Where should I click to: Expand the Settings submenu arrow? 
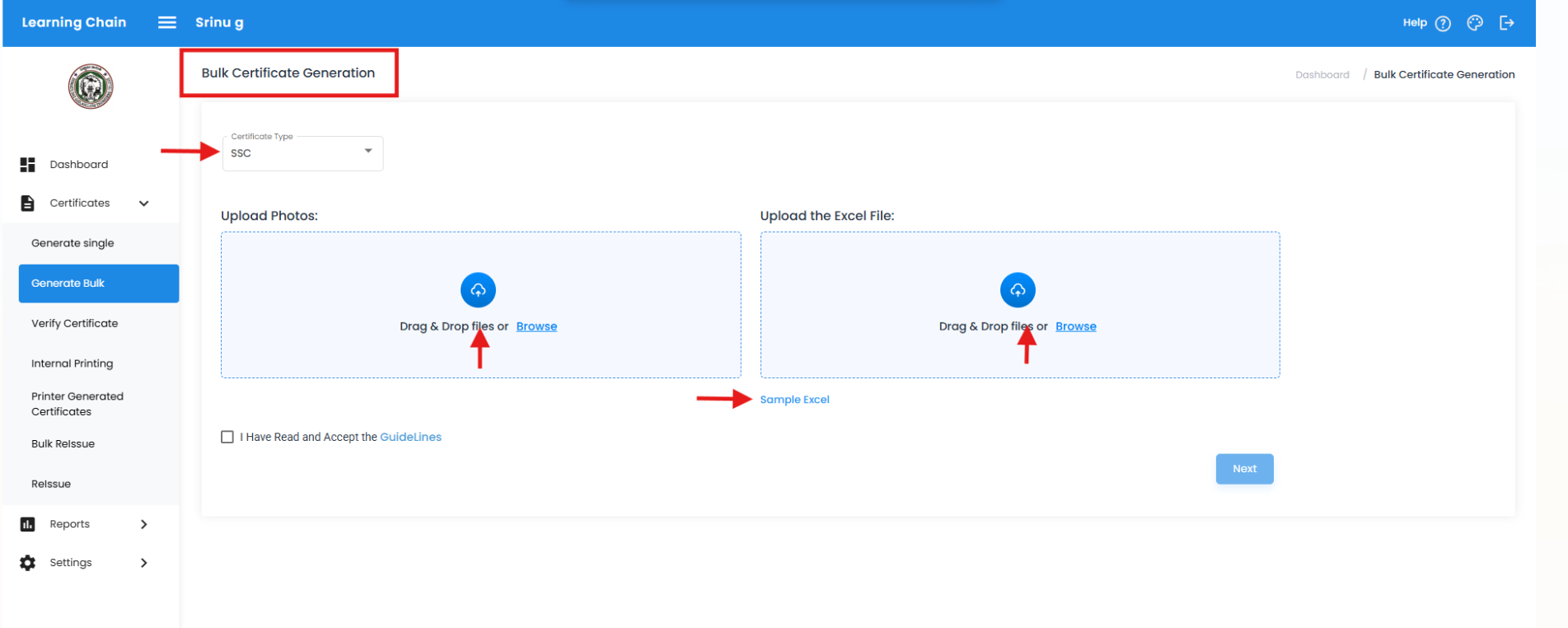point(144,563)
